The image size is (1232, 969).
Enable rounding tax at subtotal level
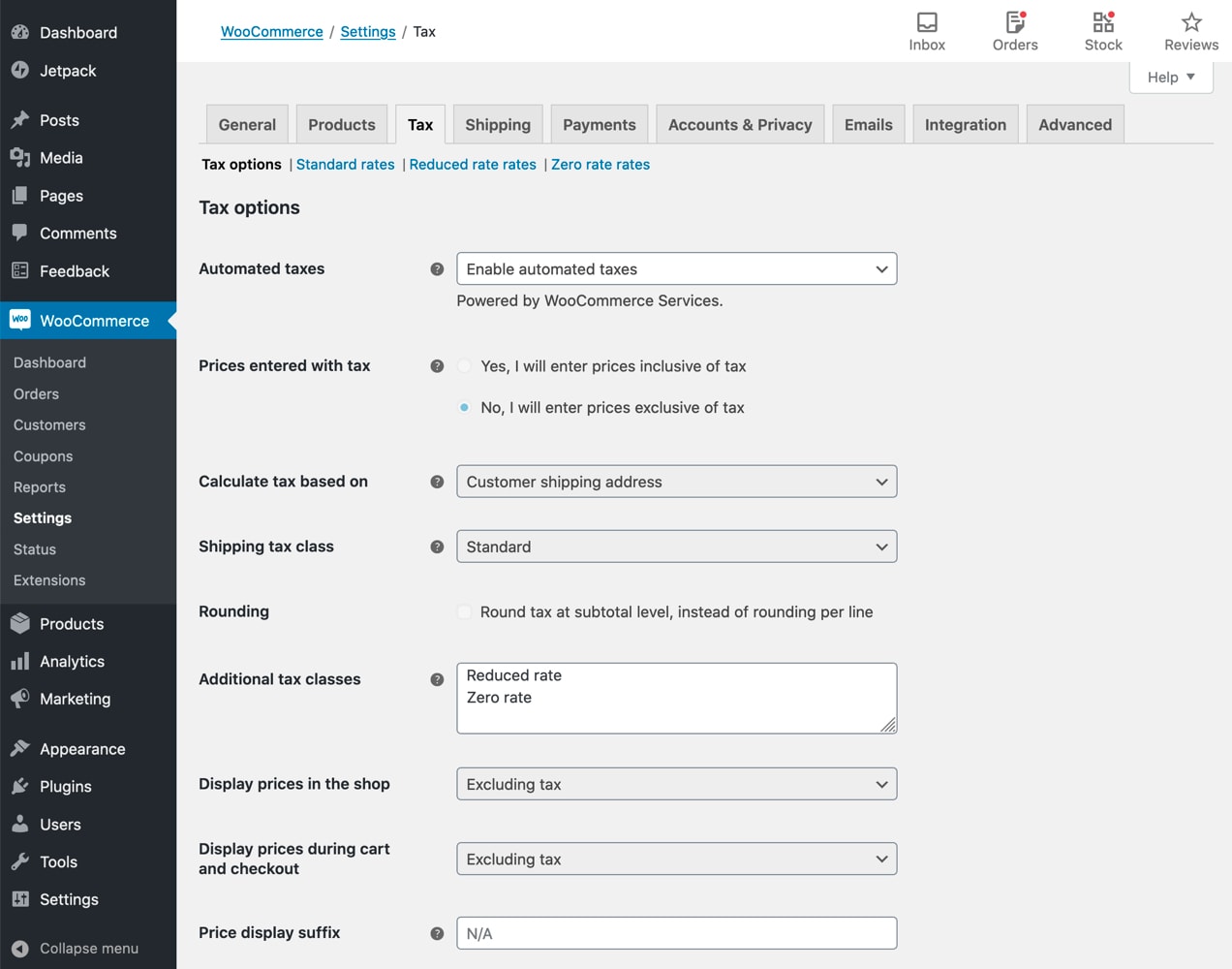point(464,611)
